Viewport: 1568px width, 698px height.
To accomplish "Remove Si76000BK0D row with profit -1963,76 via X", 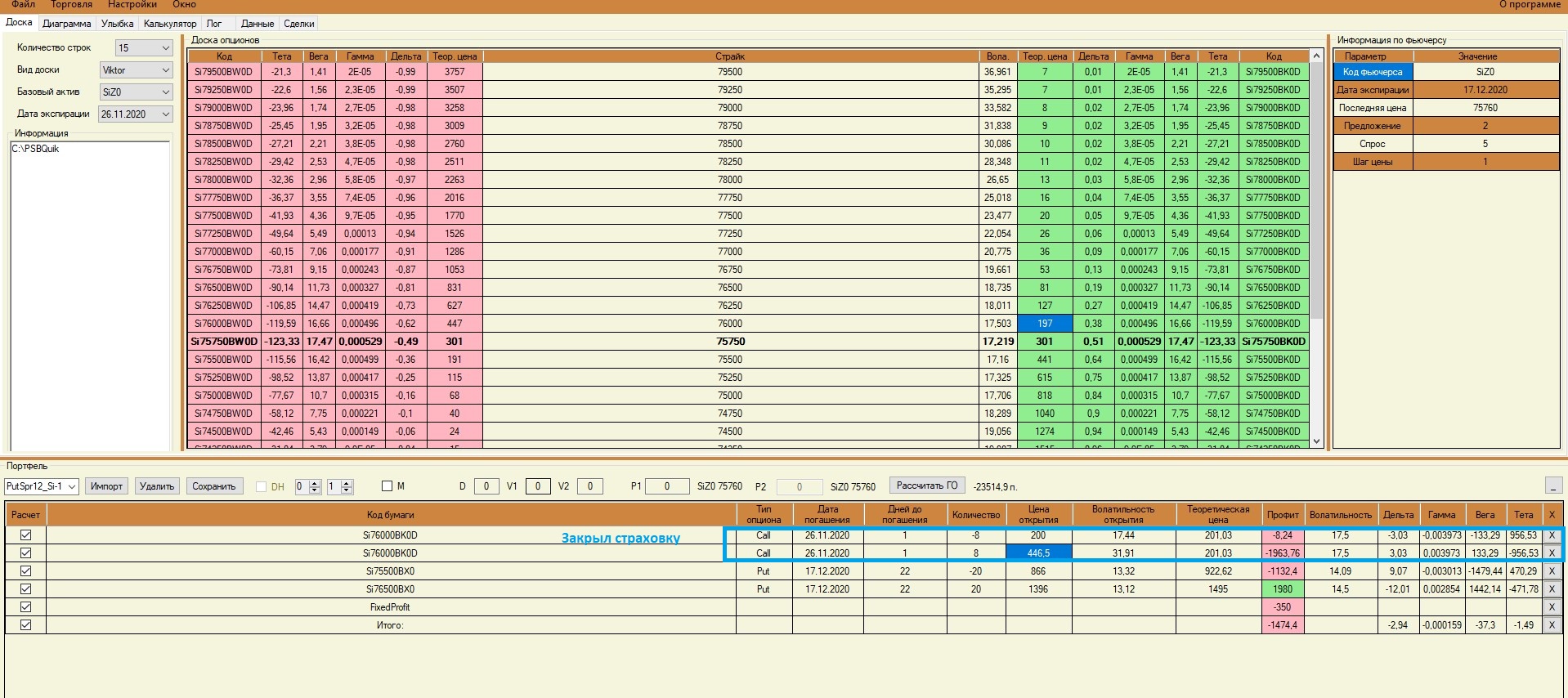I will 1552,553.
